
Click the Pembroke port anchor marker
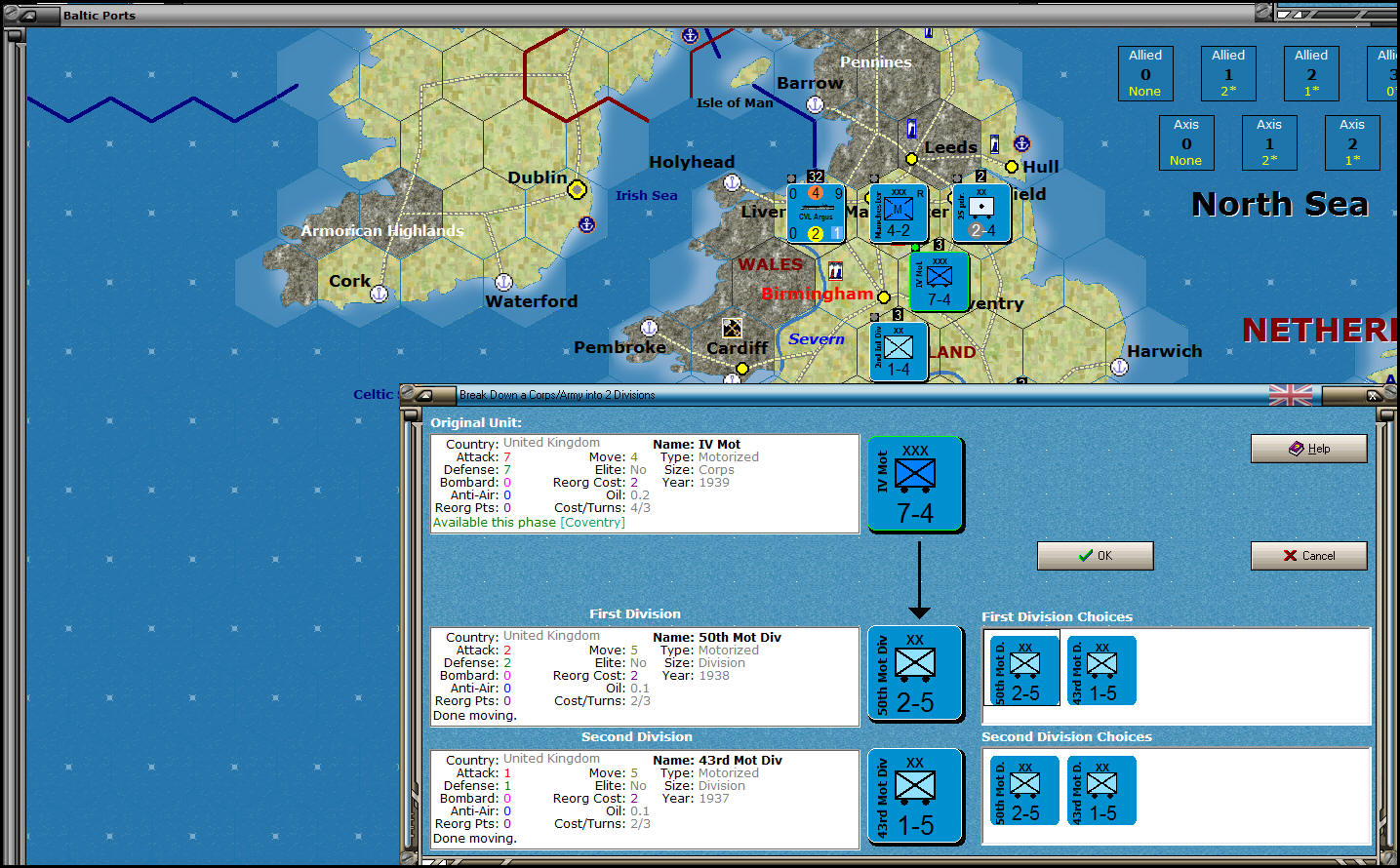click(649, 328)
